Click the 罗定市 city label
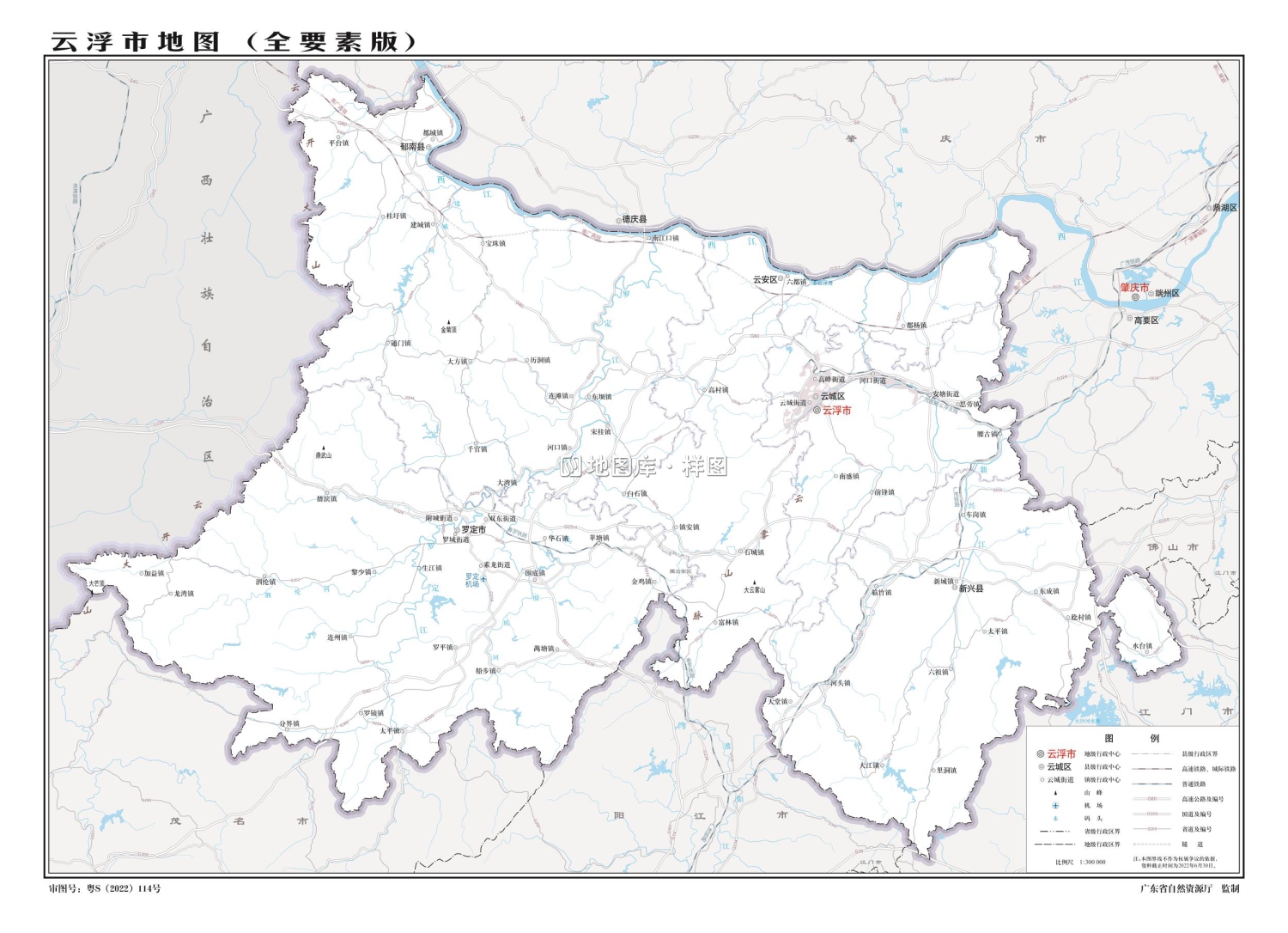Viewport: 1288px width, 933px height. point(475,531)
